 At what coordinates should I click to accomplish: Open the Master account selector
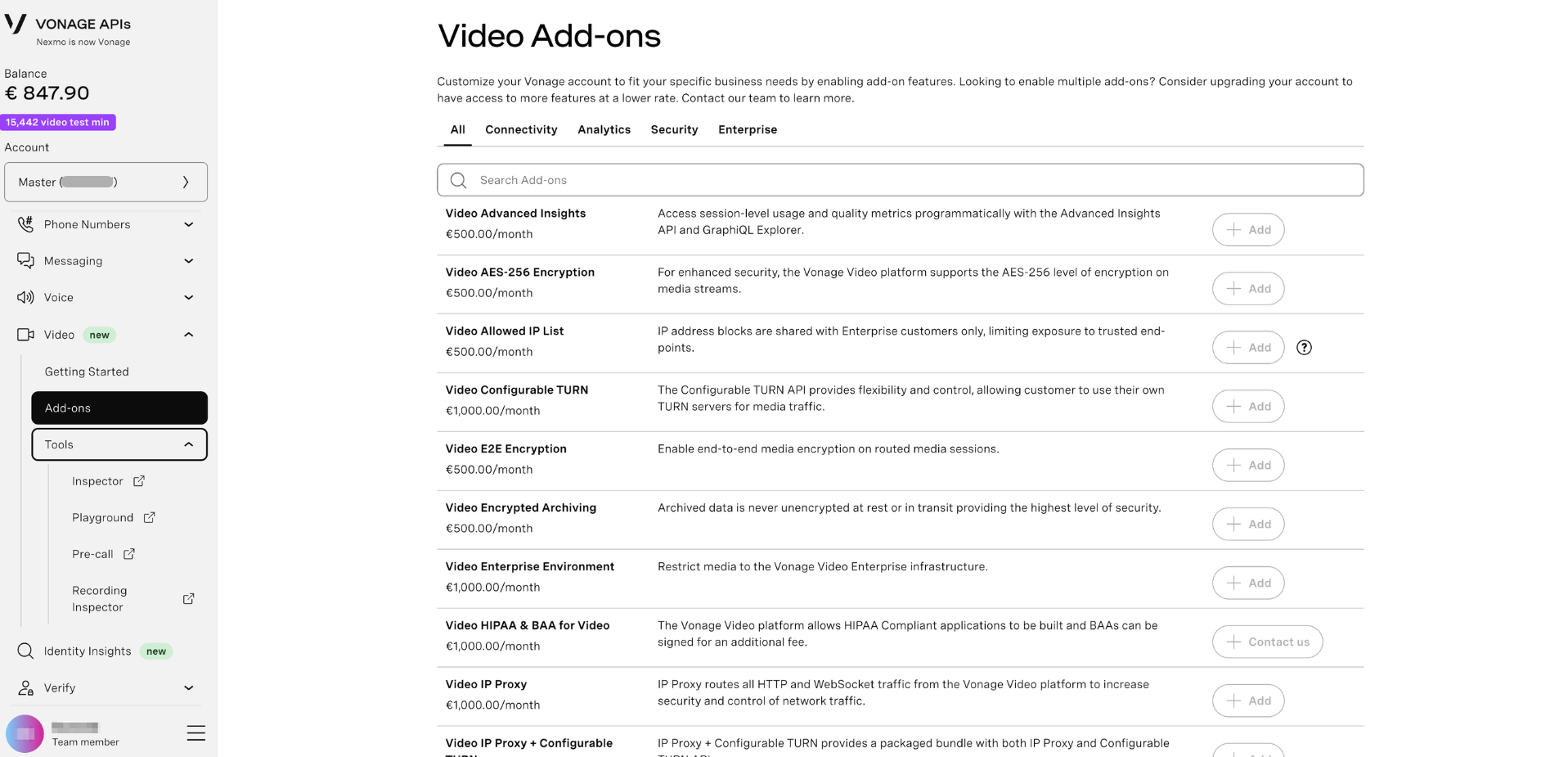106,182
